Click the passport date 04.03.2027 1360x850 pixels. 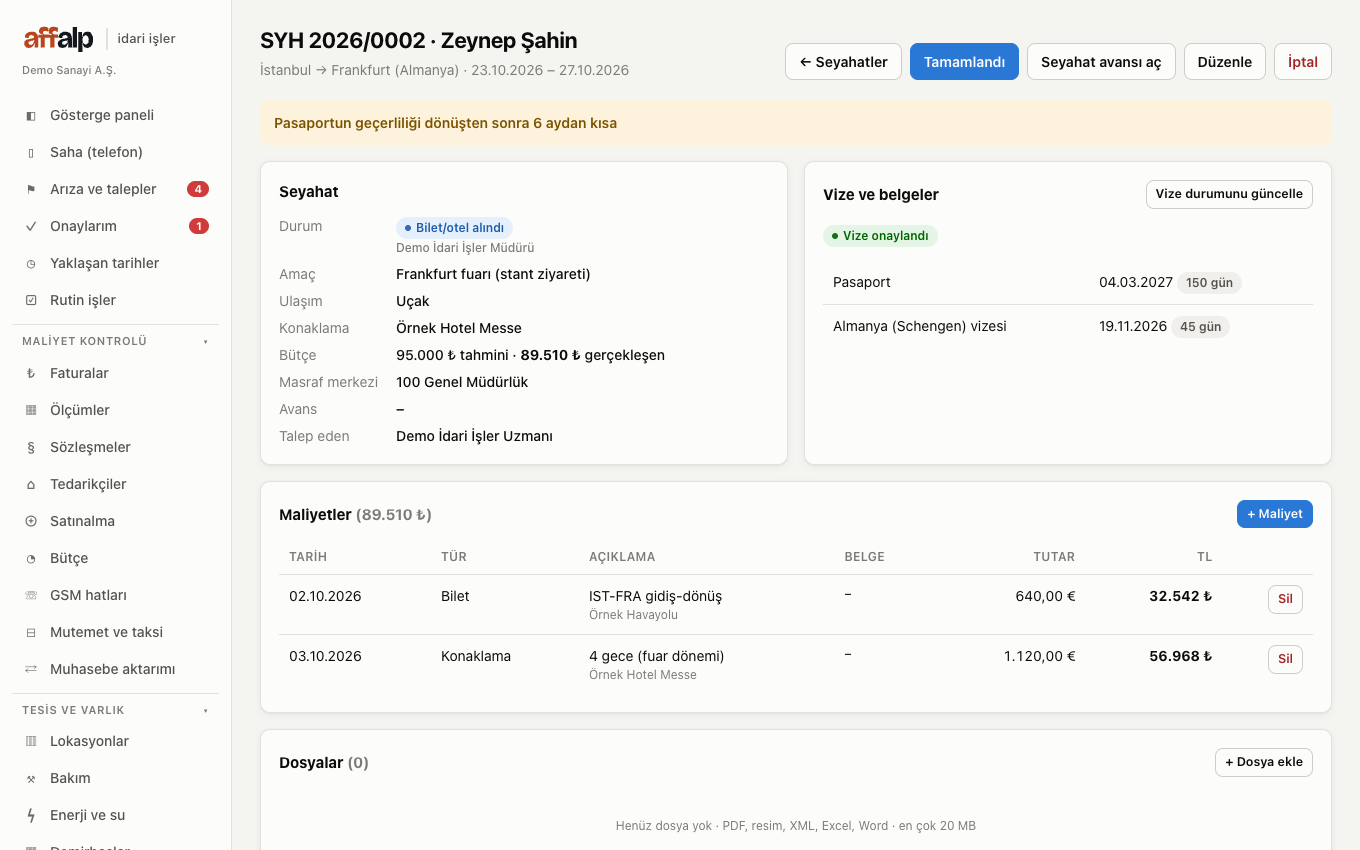point(1136,282)
